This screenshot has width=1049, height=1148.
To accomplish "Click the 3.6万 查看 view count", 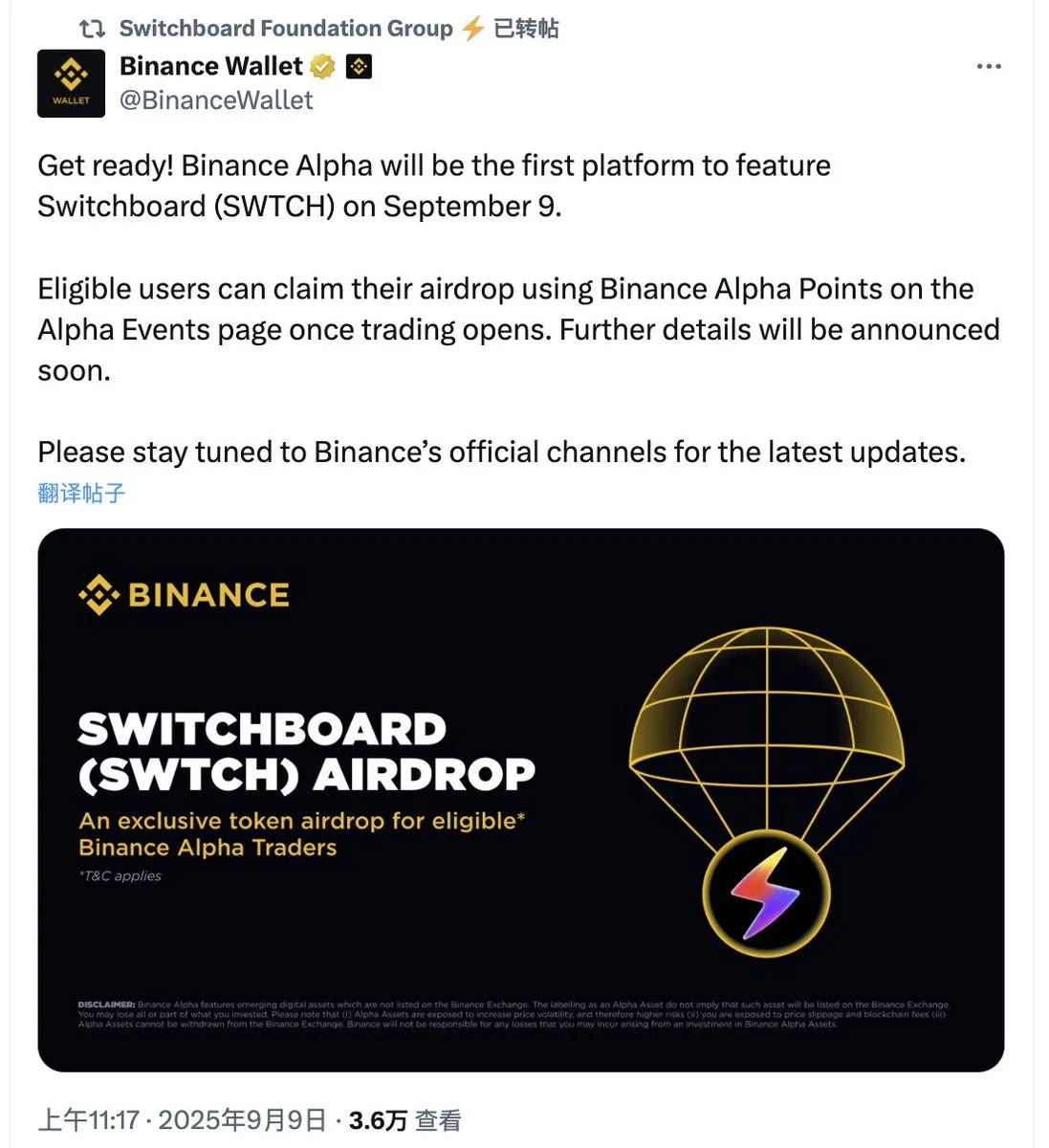I will [x=405, y=1120].
